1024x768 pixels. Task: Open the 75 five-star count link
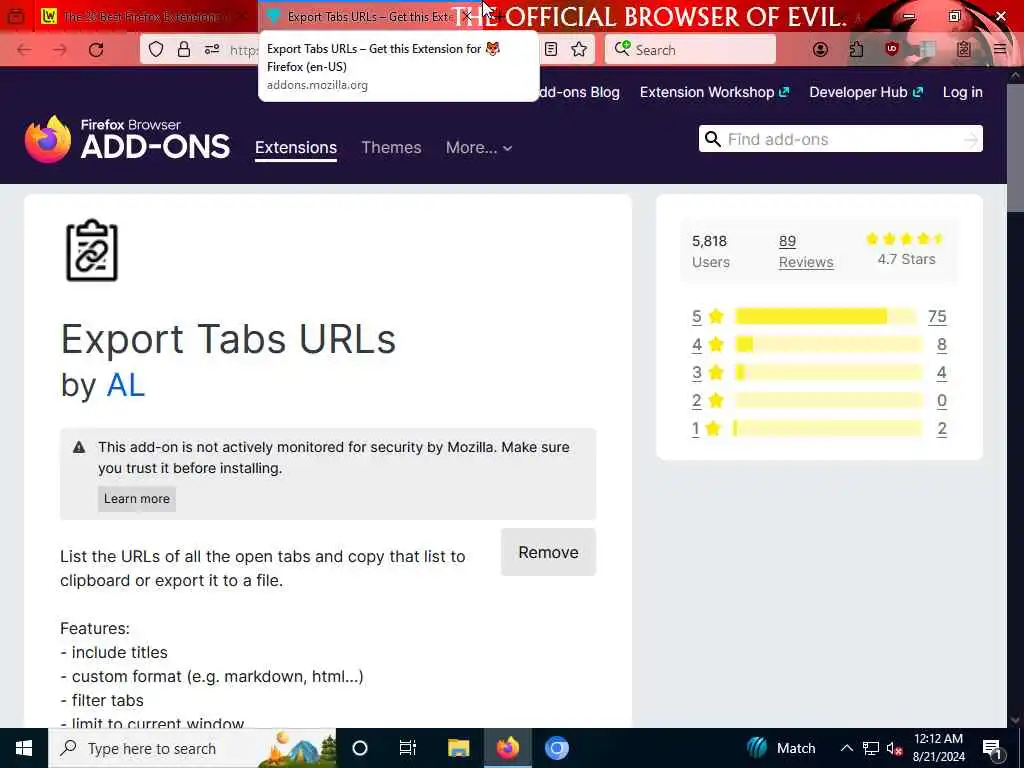click(x=937, y=317)
